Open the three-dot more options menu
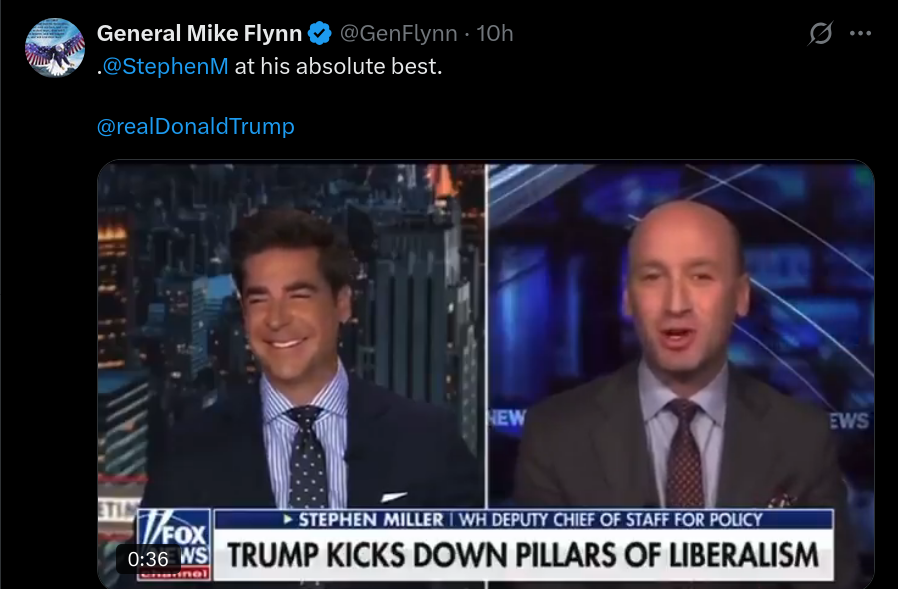Viewport: 898px width, 589px height. click(x=860, y=33)
